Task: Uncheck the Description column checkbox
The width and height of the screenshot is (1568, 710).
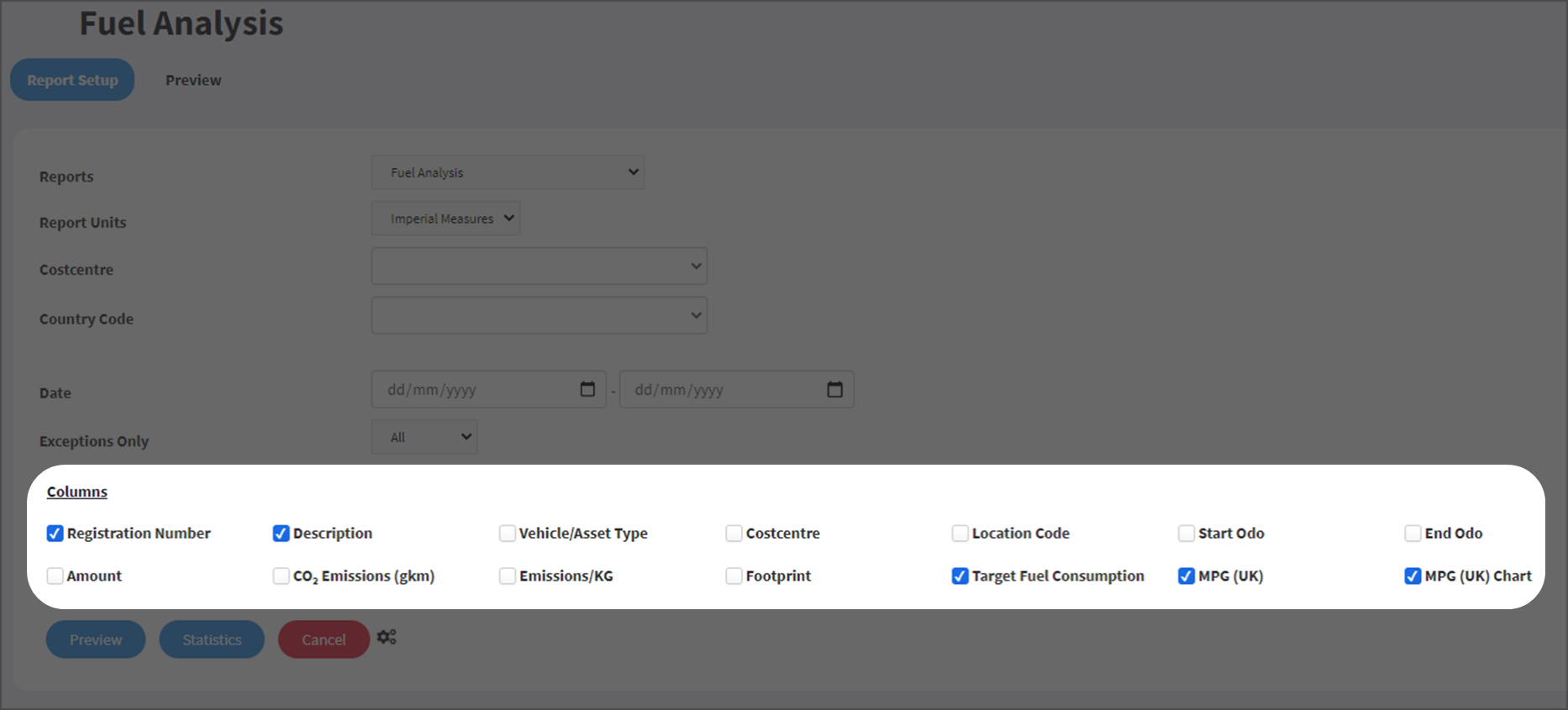Action: coord(282,534)
